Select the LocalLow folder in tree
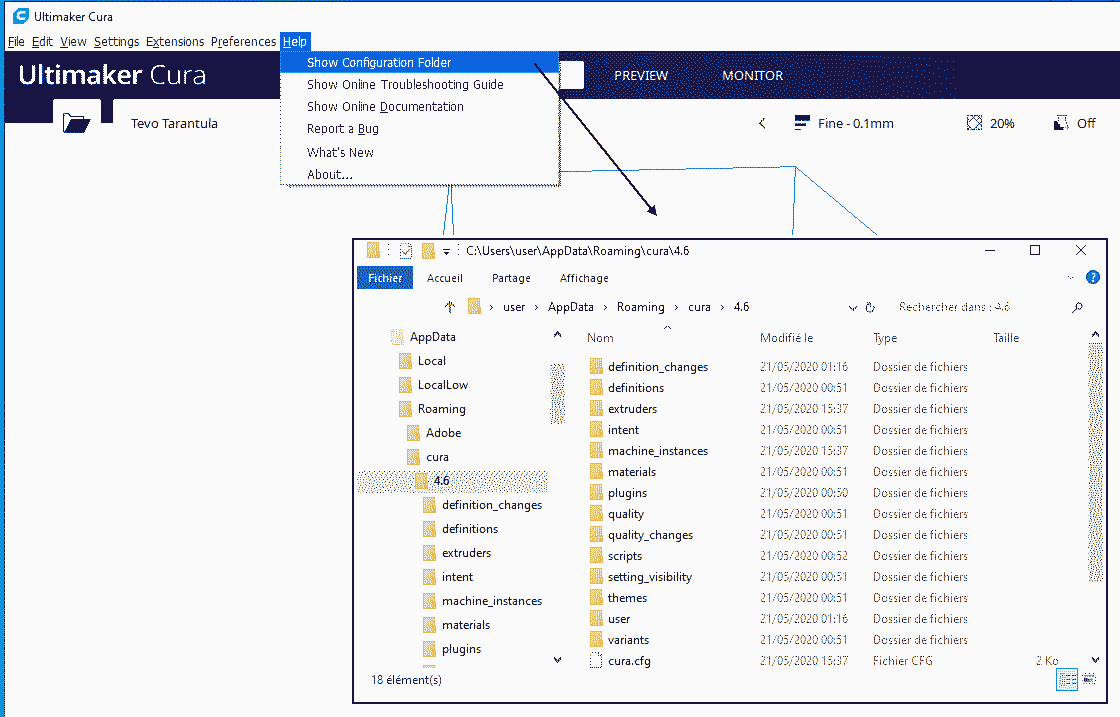The width and height of the screenshot is (1120, 717). pos(443,385)
